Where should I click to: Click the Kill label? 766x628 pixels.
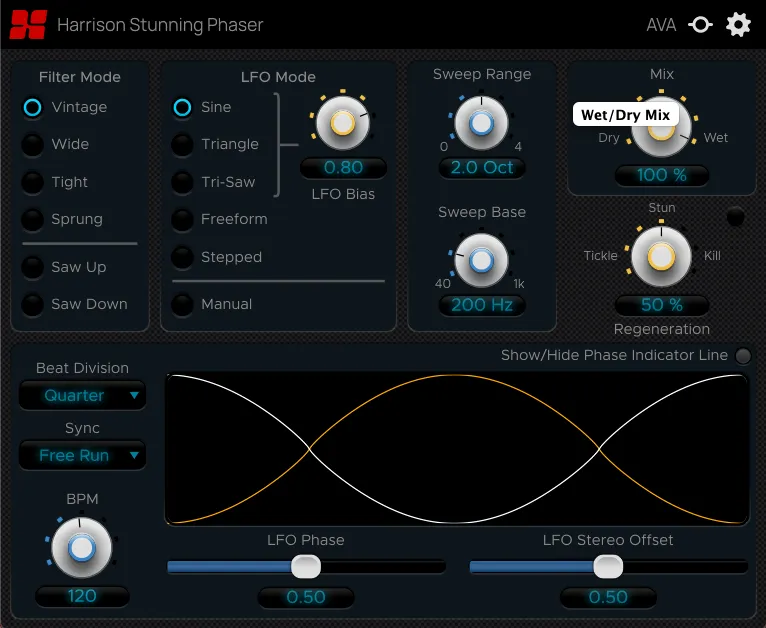tap(712, 256)
